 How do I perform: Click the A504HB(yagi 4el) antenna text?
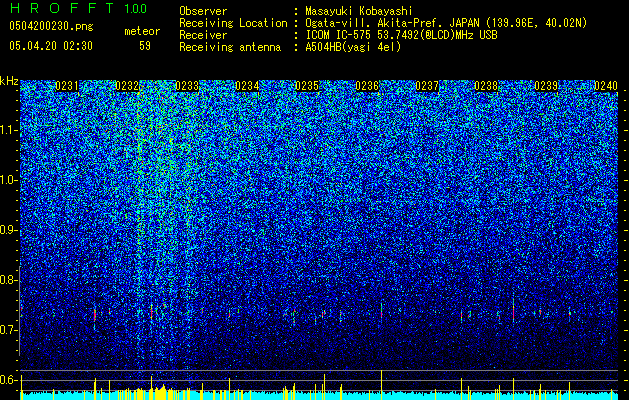point(353,47)
